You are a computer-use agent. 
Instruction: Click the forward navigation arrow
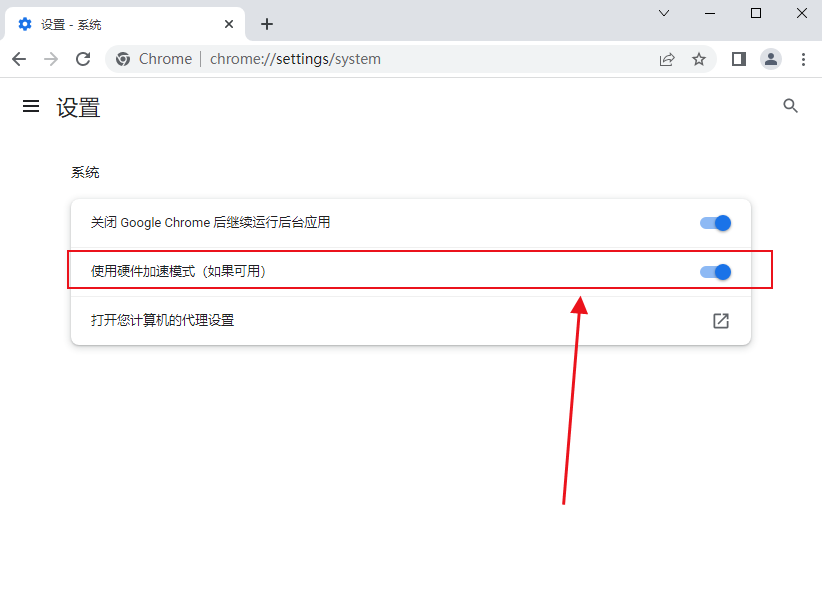pyautogui.click(x=51, y=59)
